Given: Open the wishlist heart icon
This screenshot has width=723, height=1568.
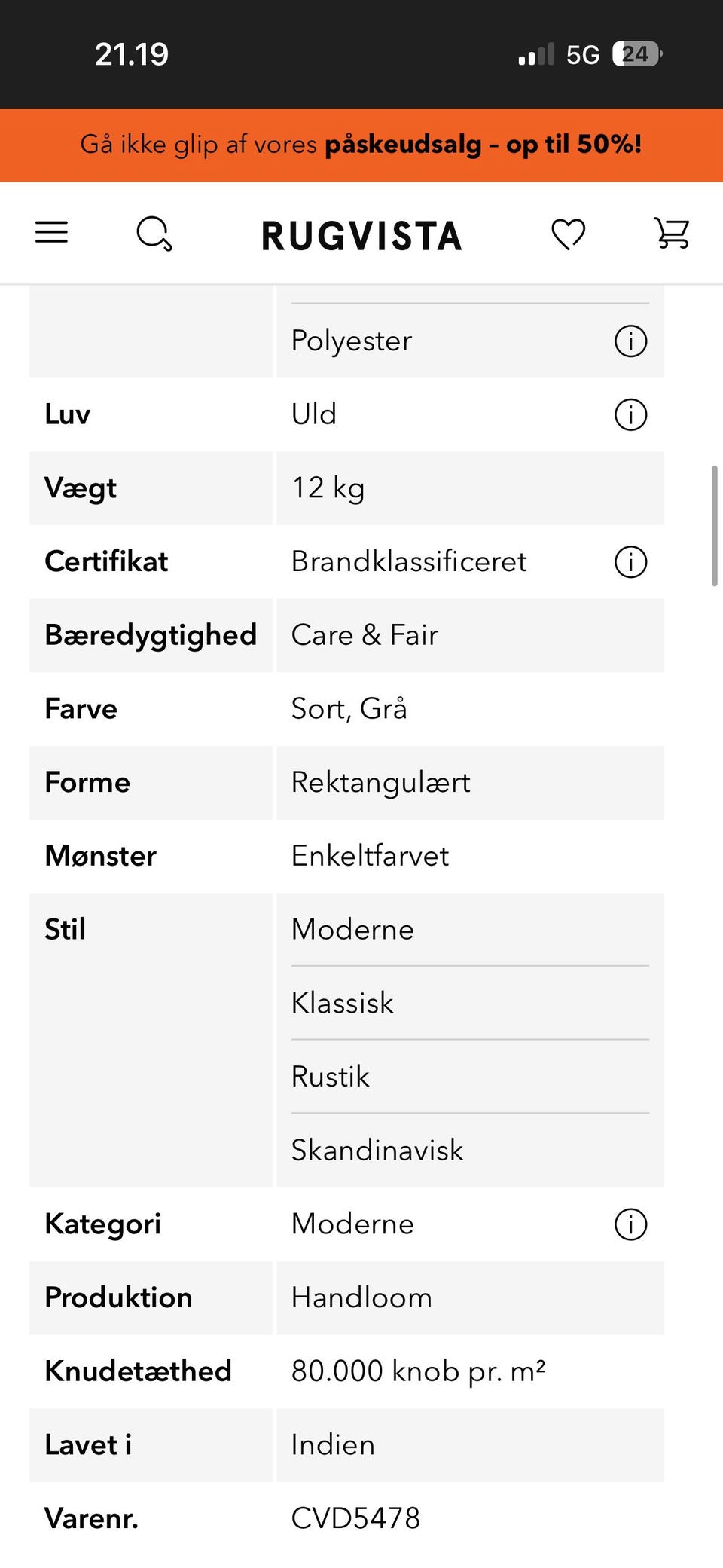Looking at the screenshot, I should coord(568,234).
